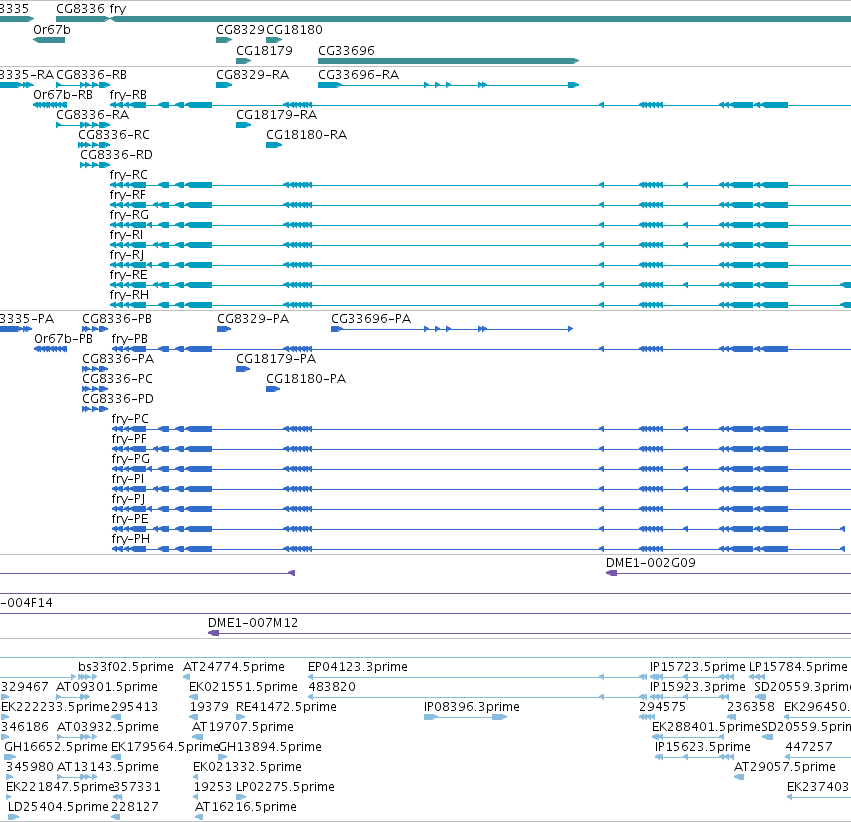851x822 pixels.
Task: Select the AT29057.5prime EST label
Action: (x=785, y=767)
